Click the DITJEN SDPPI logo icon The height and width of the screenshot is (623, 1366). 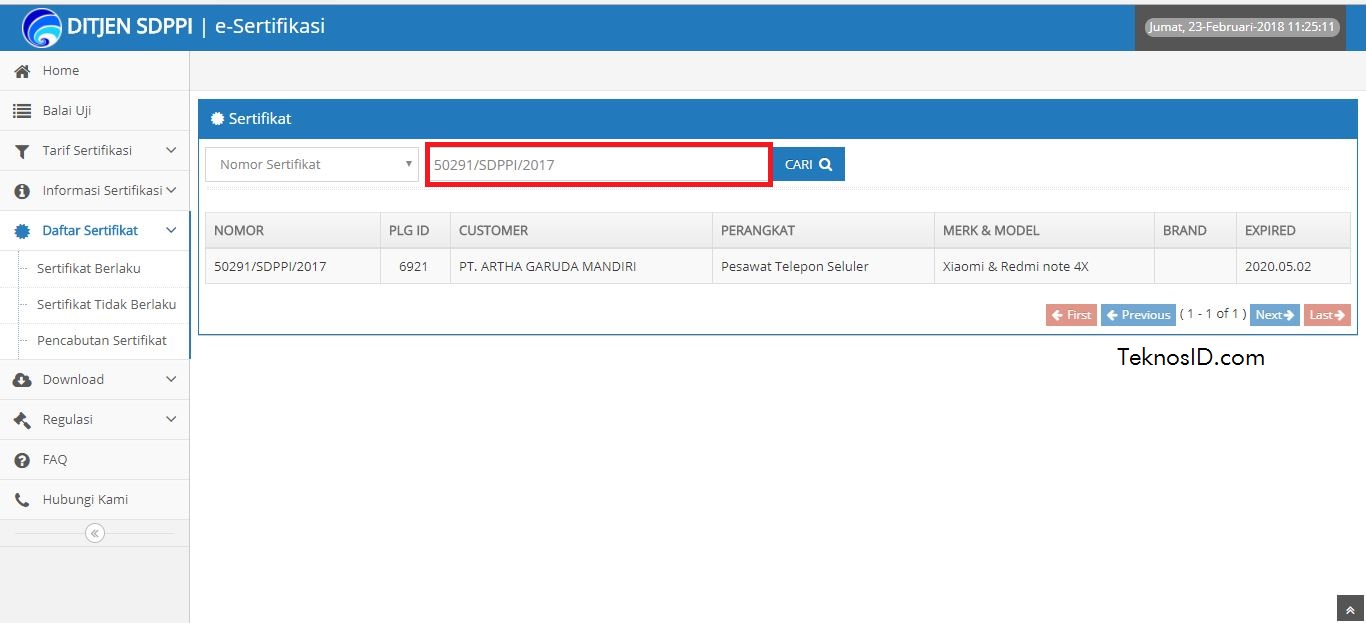tap(42, 27)
